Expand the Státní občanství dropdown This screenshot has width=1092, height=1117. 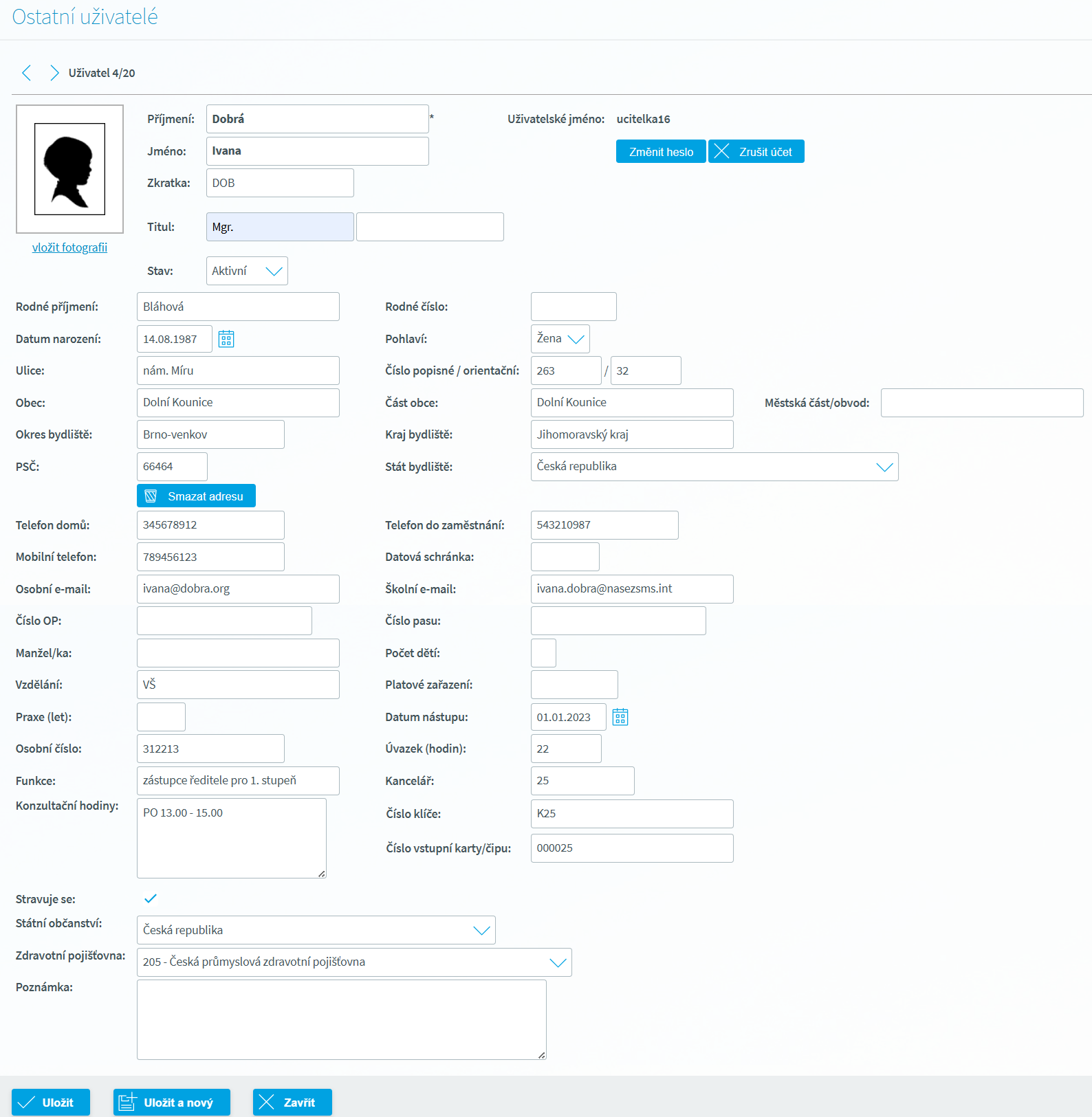316,930
